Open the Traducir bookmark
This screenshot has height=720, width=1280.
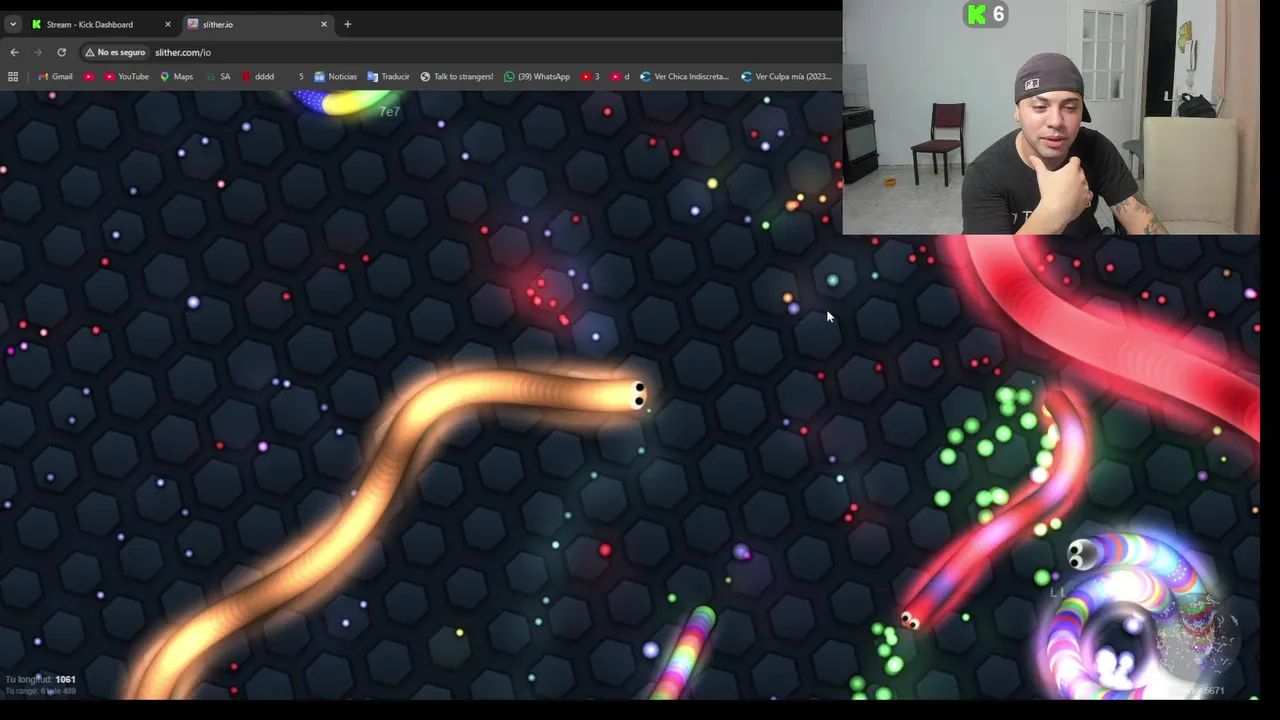pyautogui.click(x=388, y=76)
